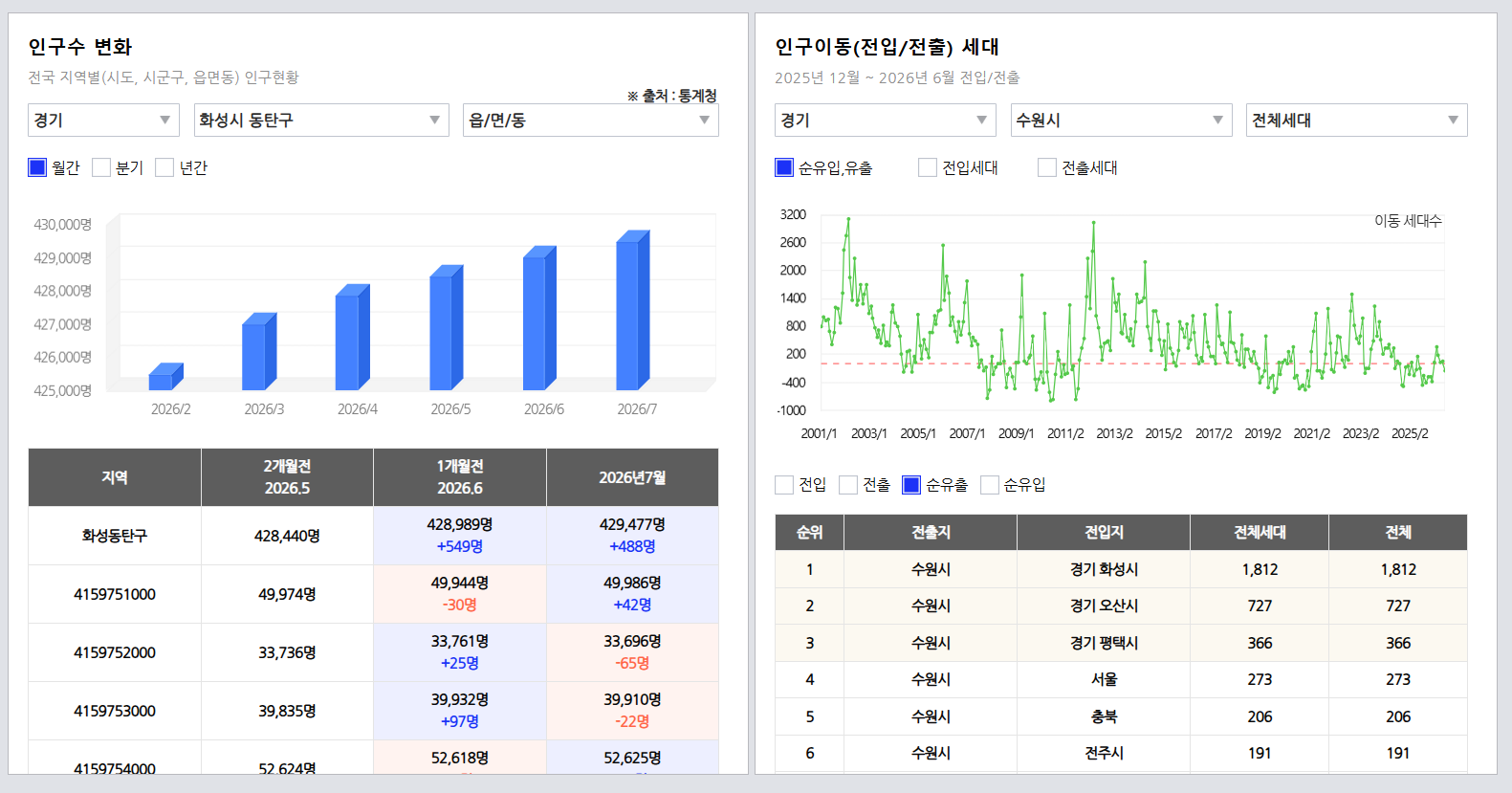The image size is (1512, 793).
Task: Click the +97명 change value
Action: [x=460, y=721]
